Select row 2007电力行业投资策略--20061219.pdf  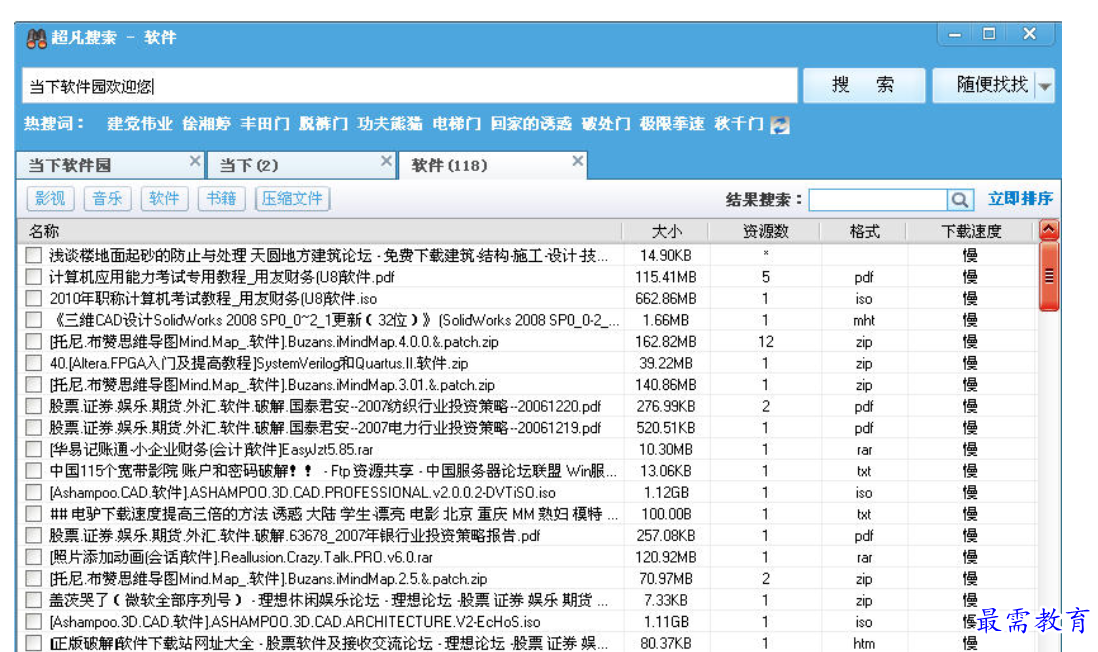pos(528,428)
